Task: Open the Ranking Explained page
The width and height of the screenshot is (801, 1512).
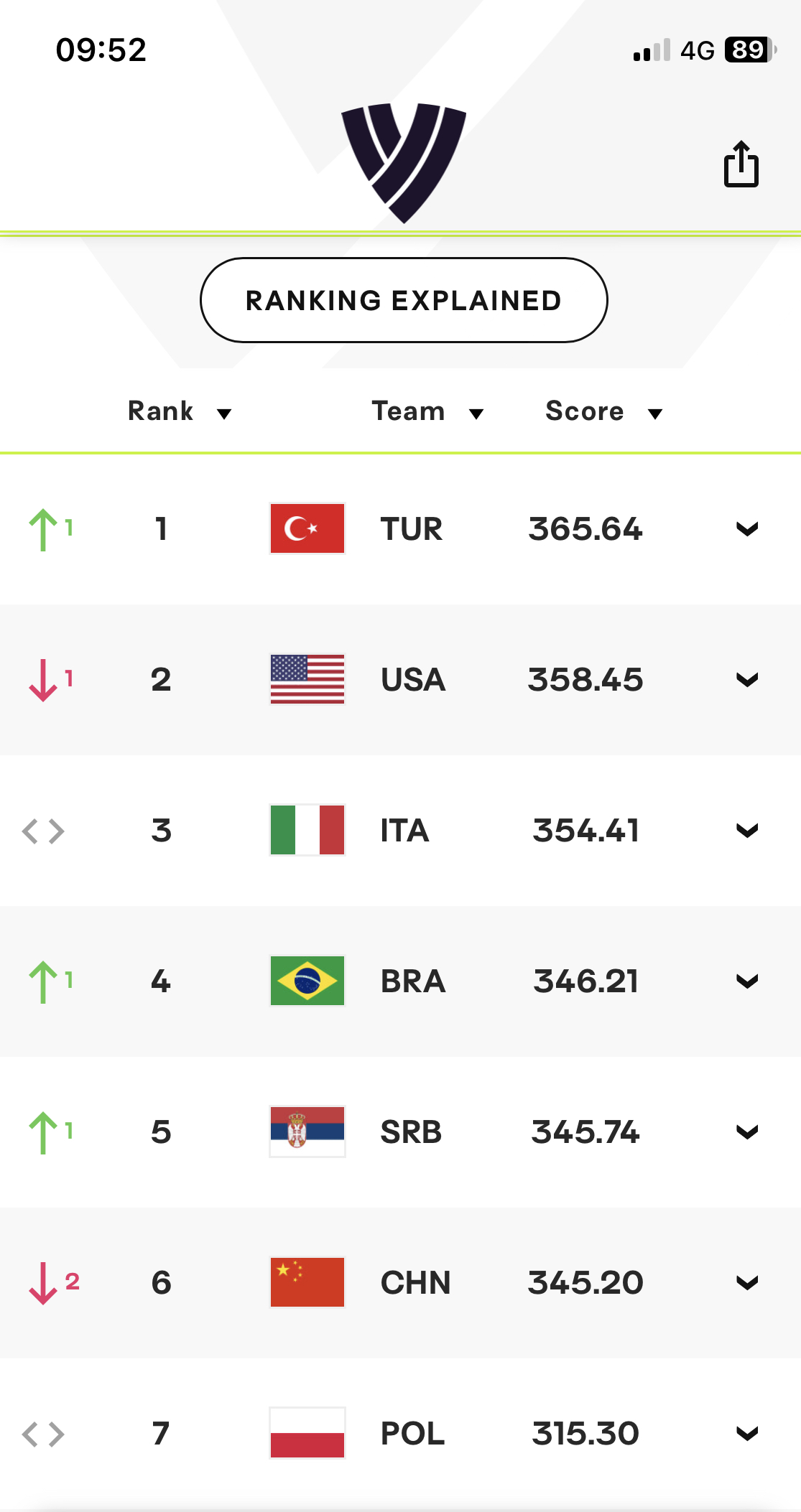Action: point(404,300)
